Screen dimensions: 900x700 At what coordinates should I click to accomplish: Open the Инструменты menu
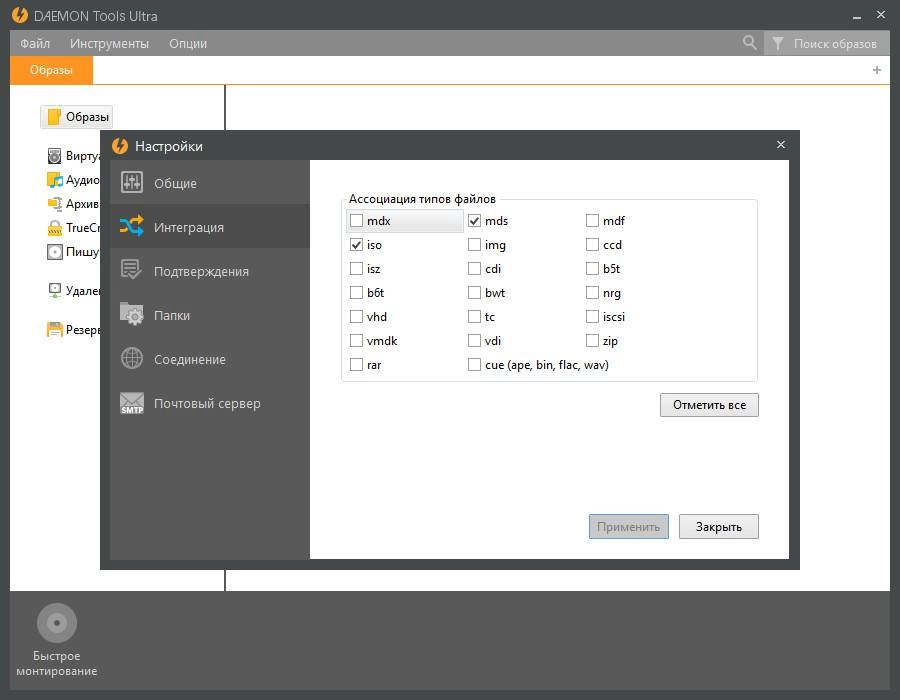coord(110,44)
